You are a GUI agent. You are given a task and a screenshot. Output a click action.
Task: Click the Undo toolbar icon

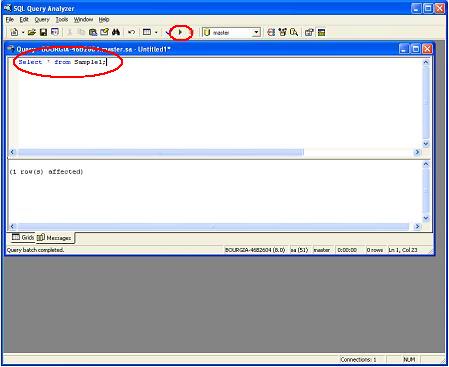132,32
